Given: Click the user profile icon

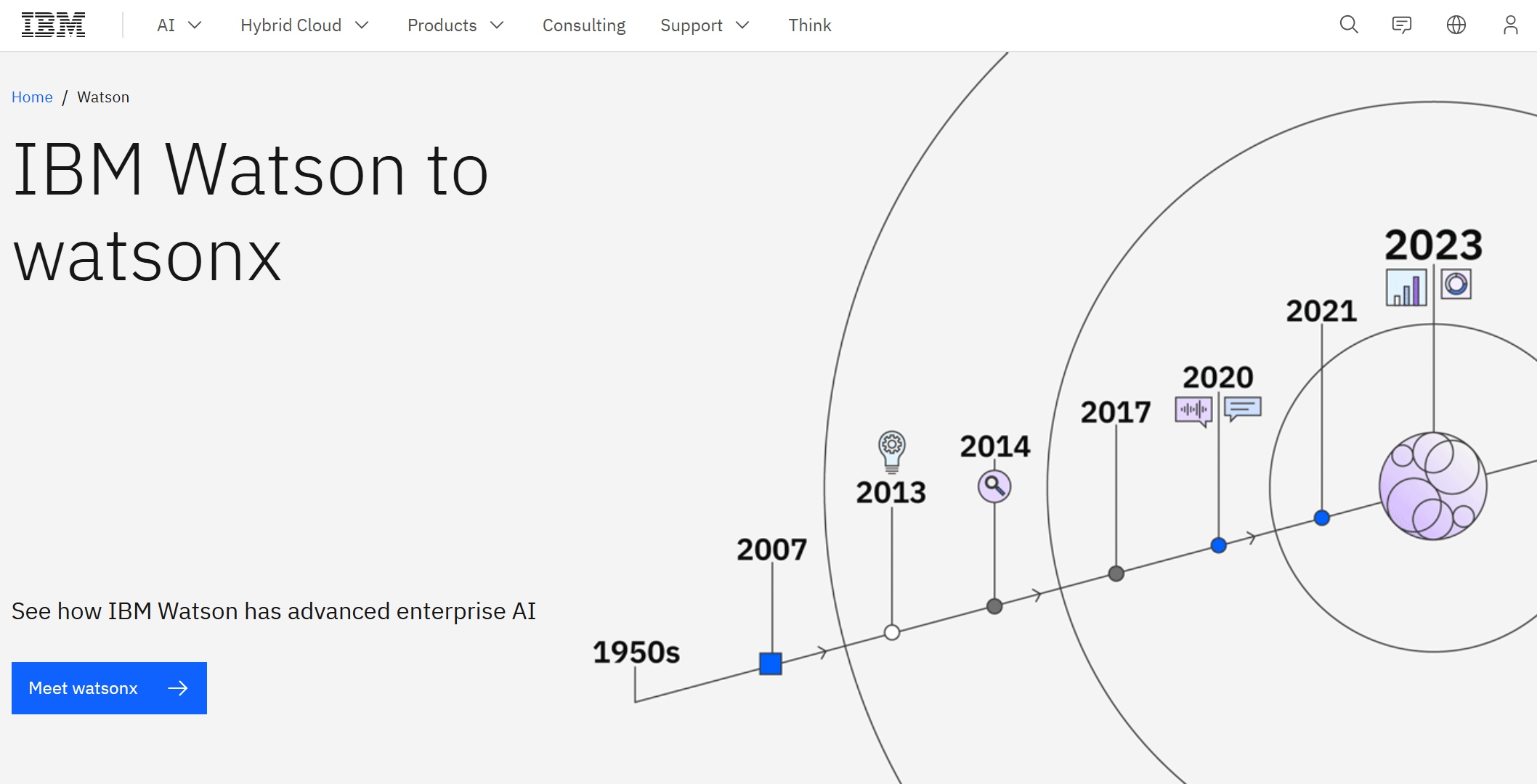Looking at the screenshot, I should pyautogui.click(x=1511, y=25).
